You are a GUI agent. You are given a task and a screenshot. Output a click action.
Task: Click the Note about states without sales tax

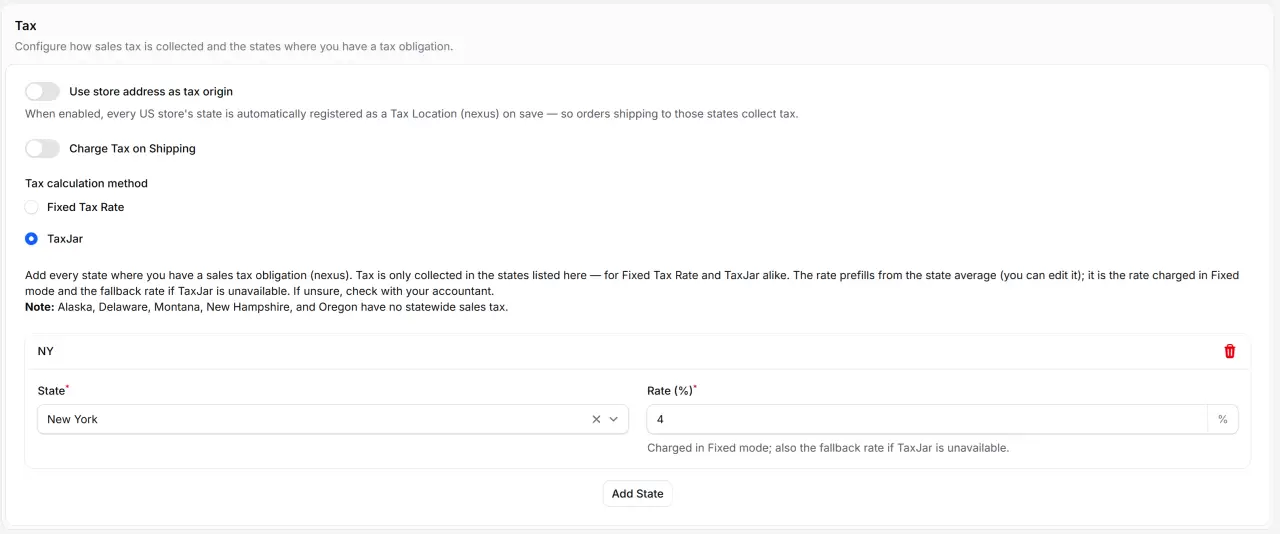267,306
